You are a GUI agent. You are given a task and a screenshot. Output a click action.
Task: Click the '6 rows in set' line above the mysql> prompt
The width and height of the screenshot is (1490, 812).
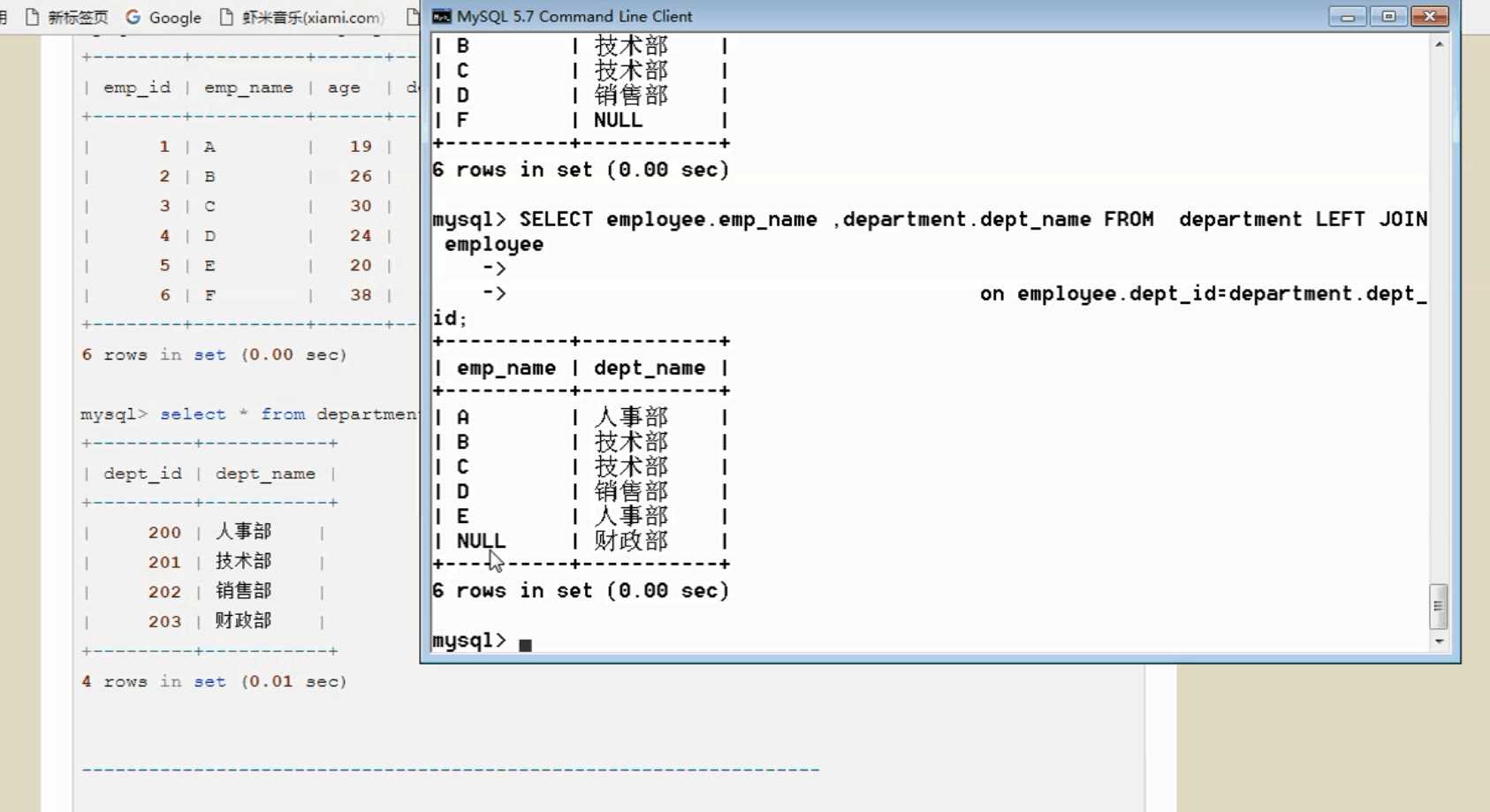tap(581, 590)
